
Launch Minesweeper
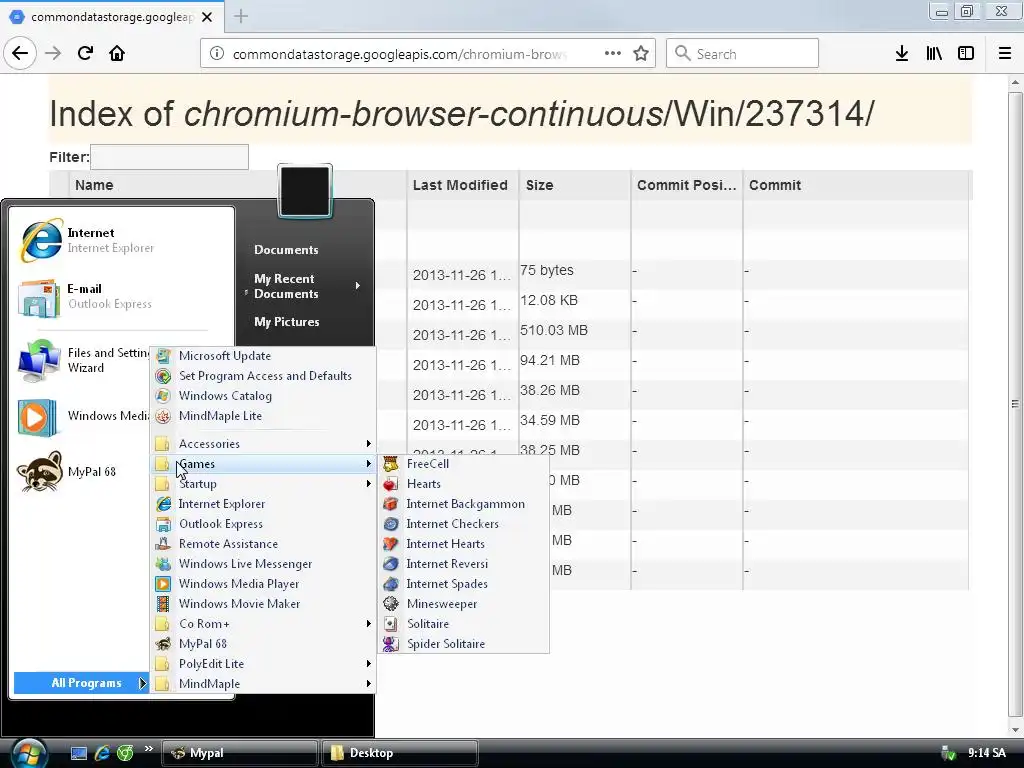pyautogui.click(x=464, y=604)
